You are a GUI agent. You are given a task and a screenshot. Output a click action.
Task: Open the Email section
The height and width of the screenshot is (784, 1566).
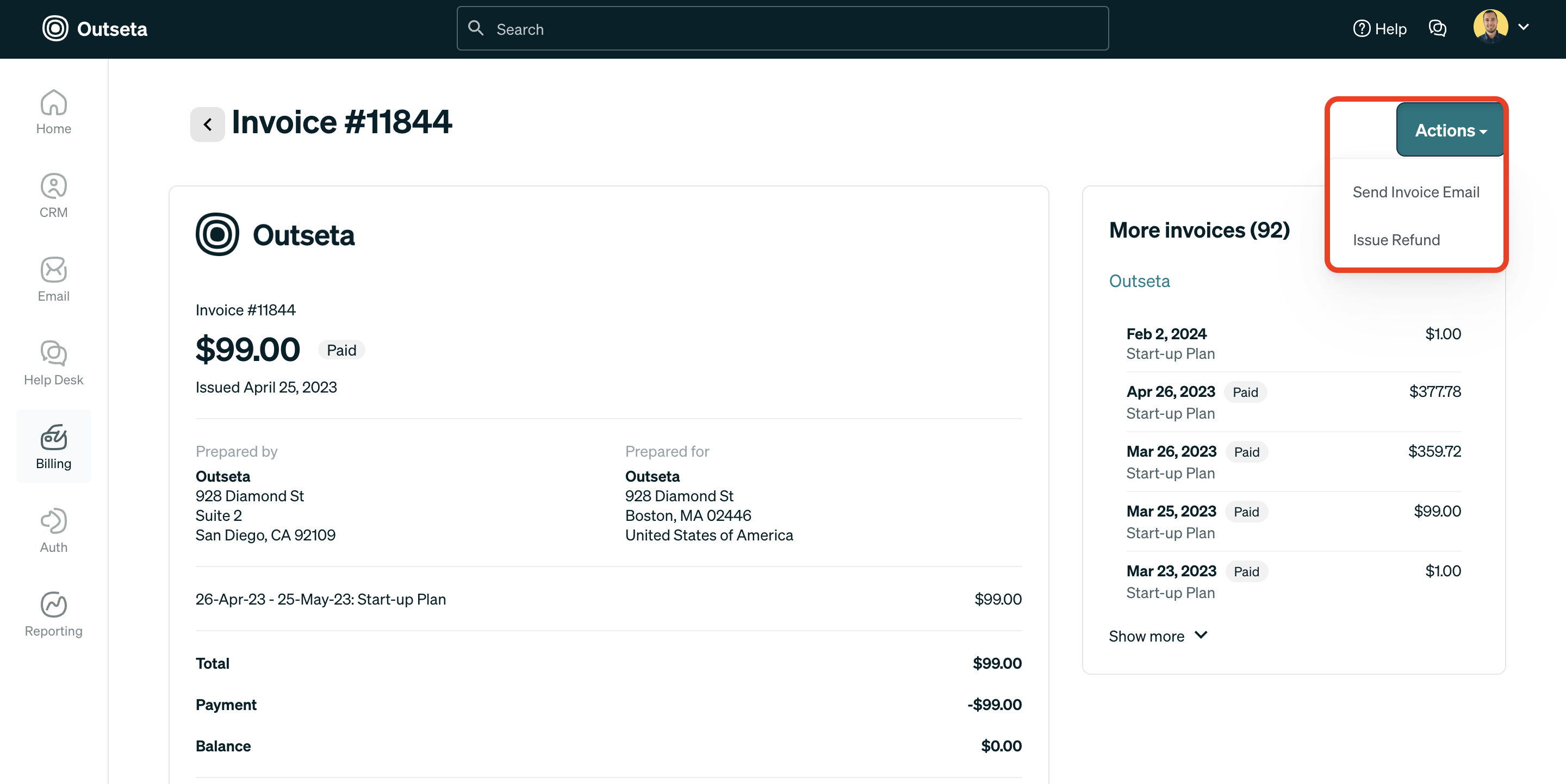pyautogui.click(x=53, y=279)
